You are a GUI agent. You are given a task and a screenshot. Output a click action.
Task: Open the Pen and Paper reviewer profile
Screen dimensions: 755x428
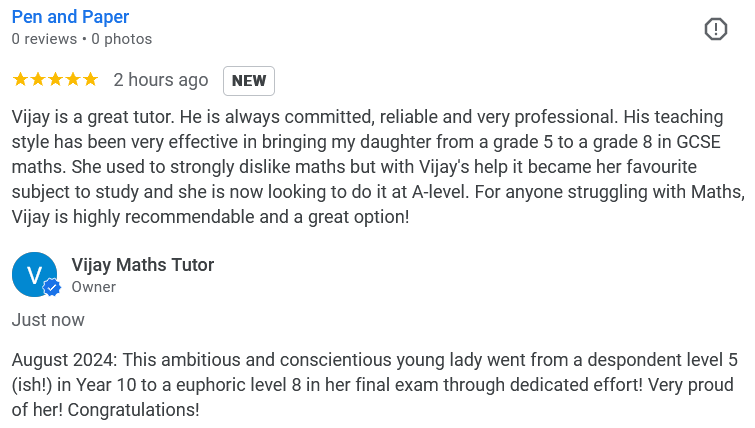(70, 17)
